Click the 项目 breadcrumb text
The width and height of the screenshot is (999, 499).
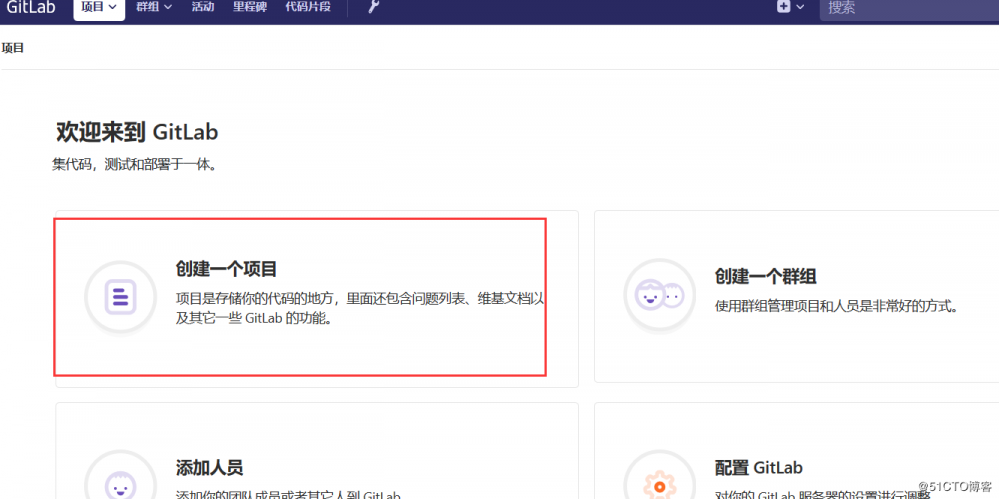click(x=13, y=48)
